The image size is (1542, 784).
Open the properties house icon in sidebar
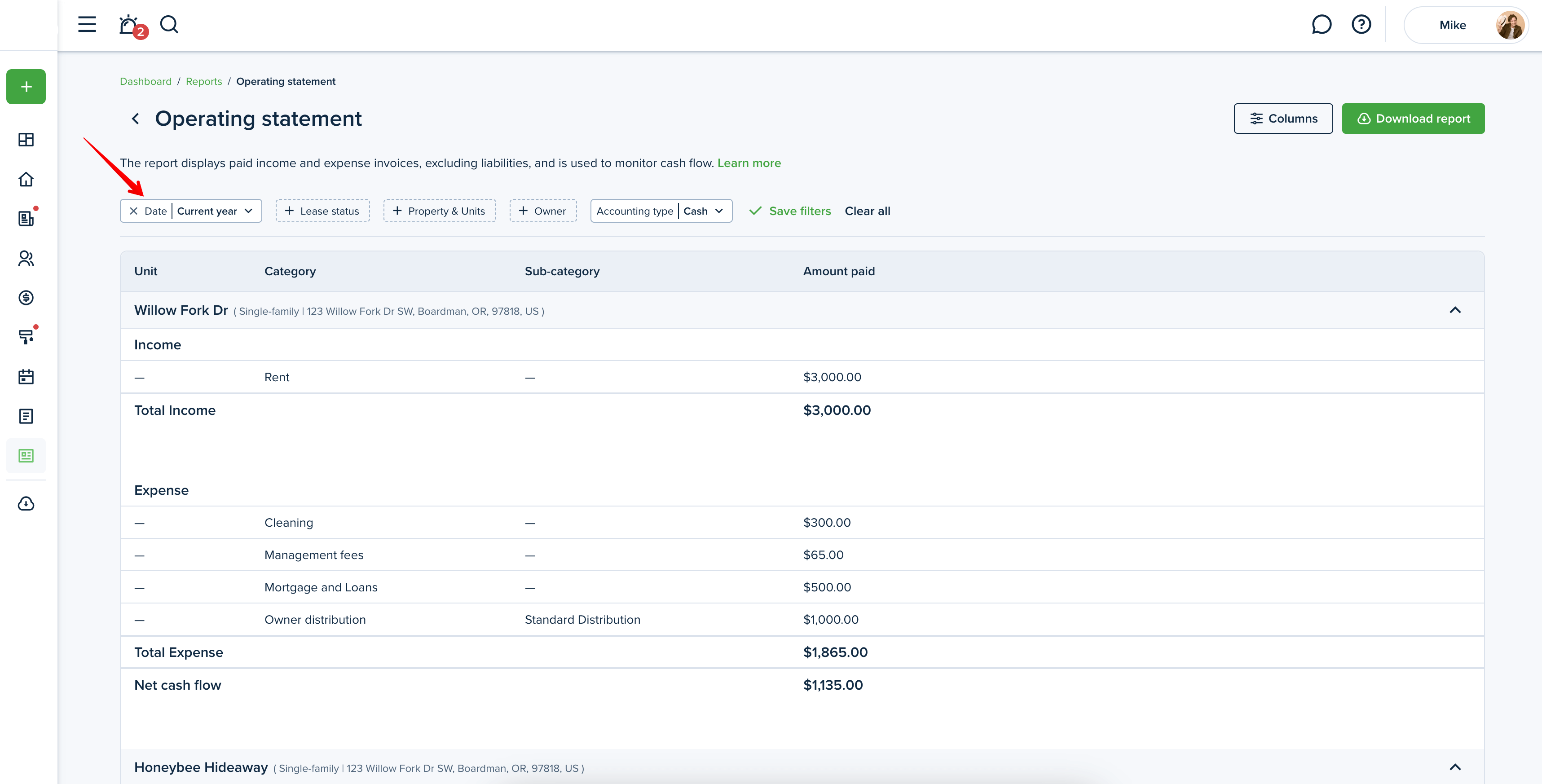click(x=26, y=179)
